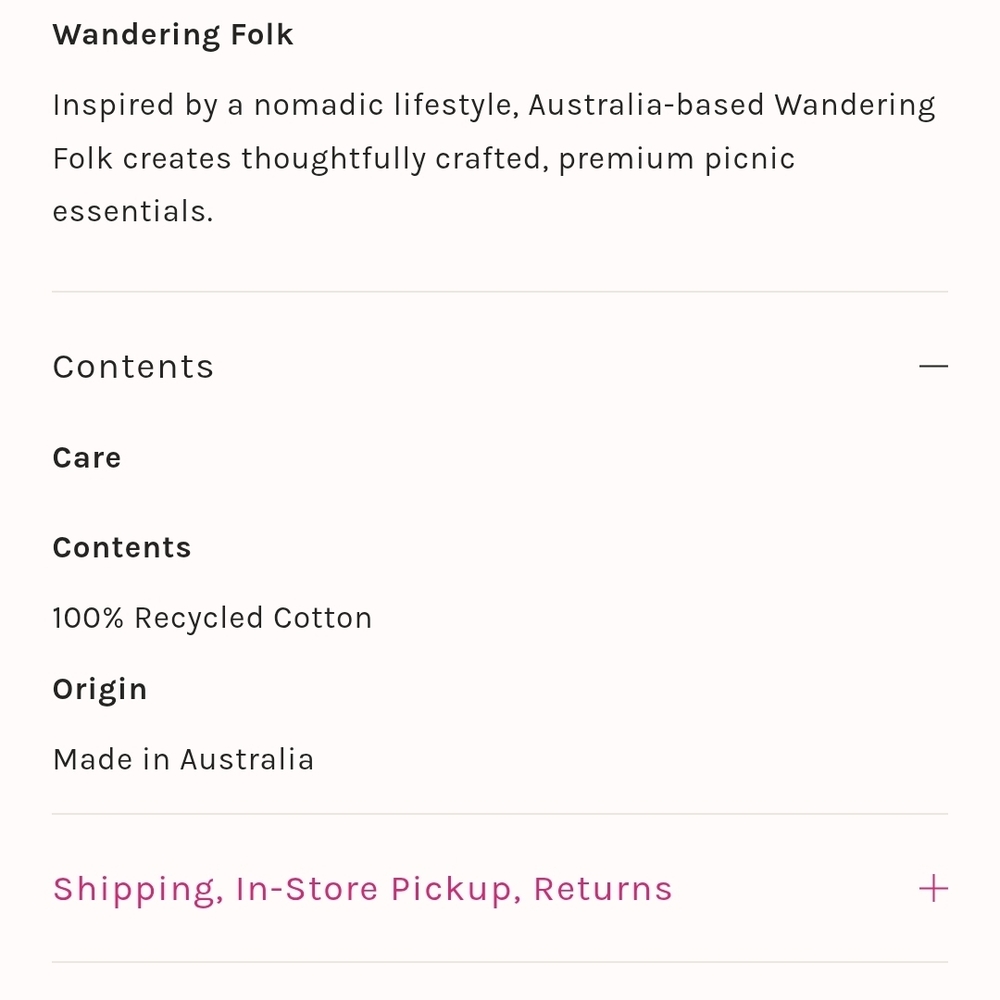Click 'Australia-based Wandering' in the description
The image size is (1000, 1000).
click(x=732, y=105)
